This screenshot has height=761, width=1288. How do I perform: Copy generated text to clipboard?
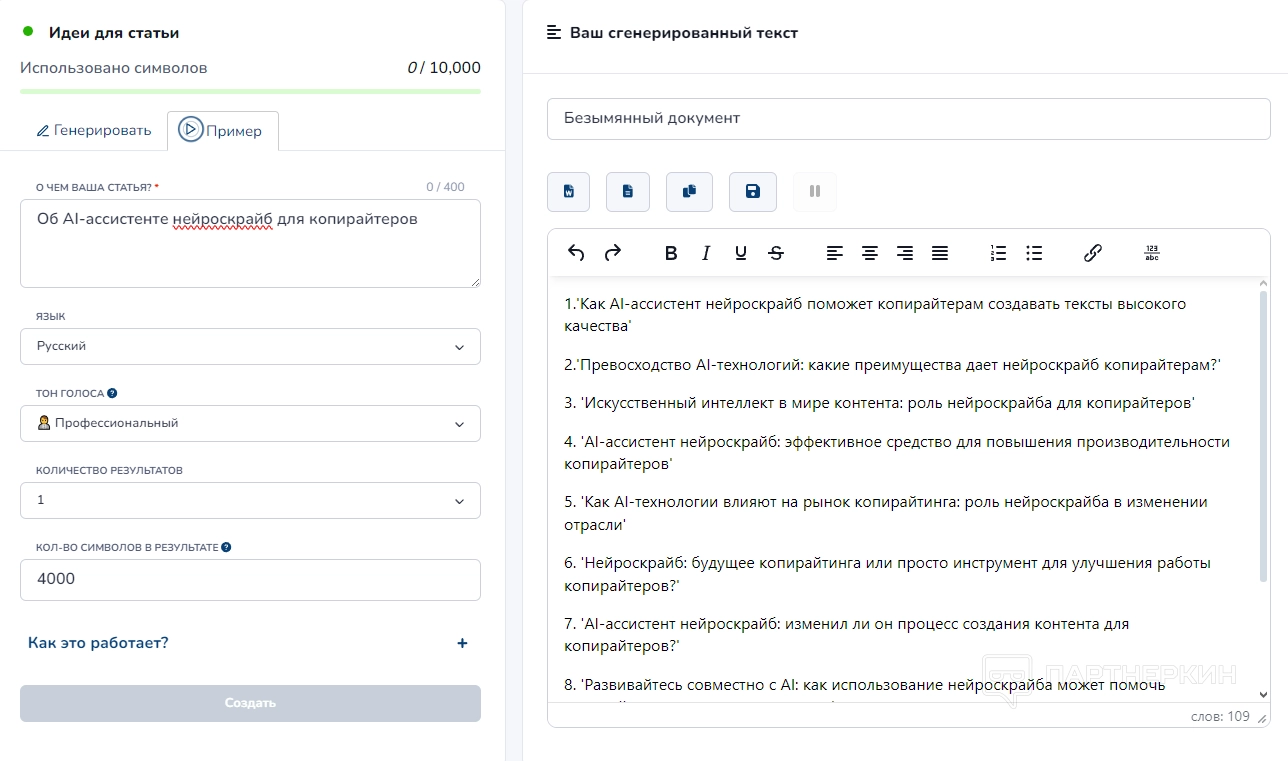point(689,192)
